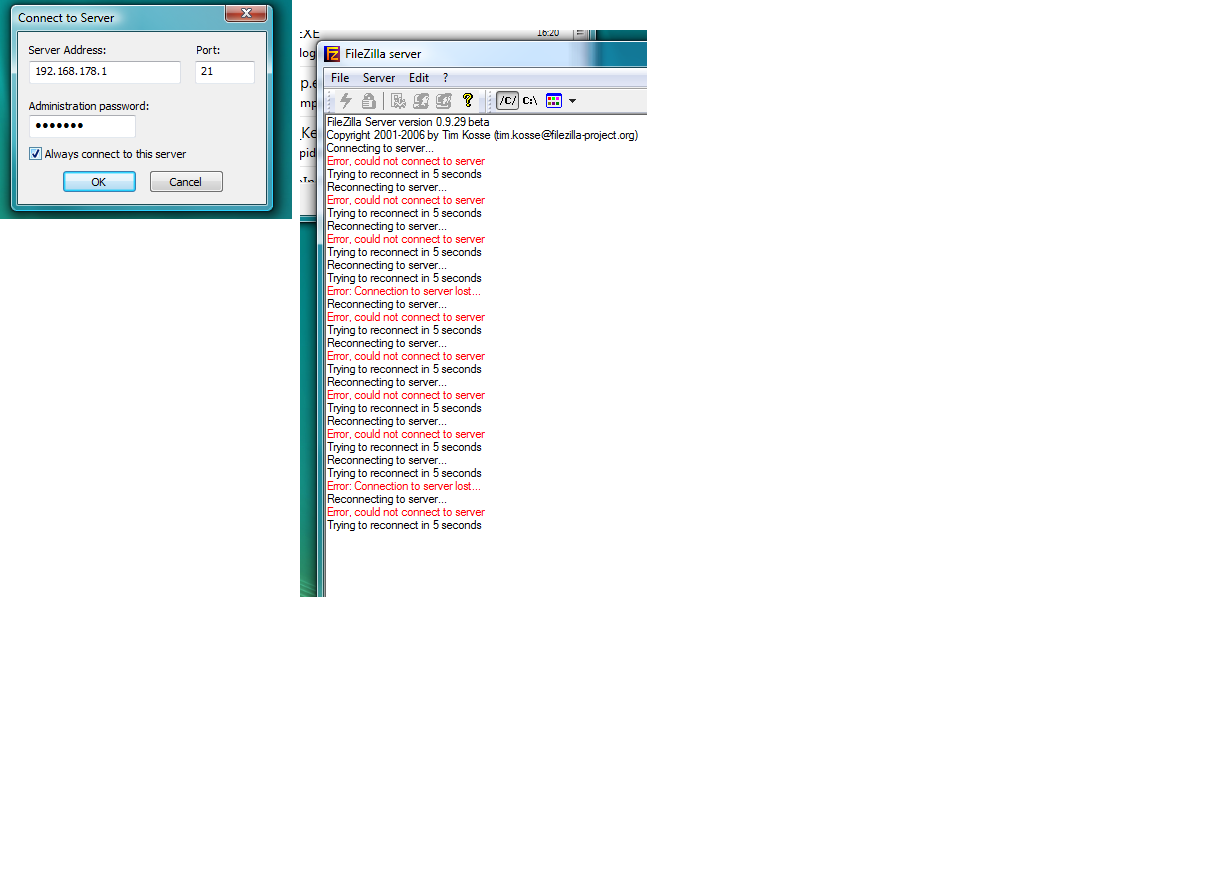Open the ? help menu
1218x895 pixels.
[x=446, y=78]
